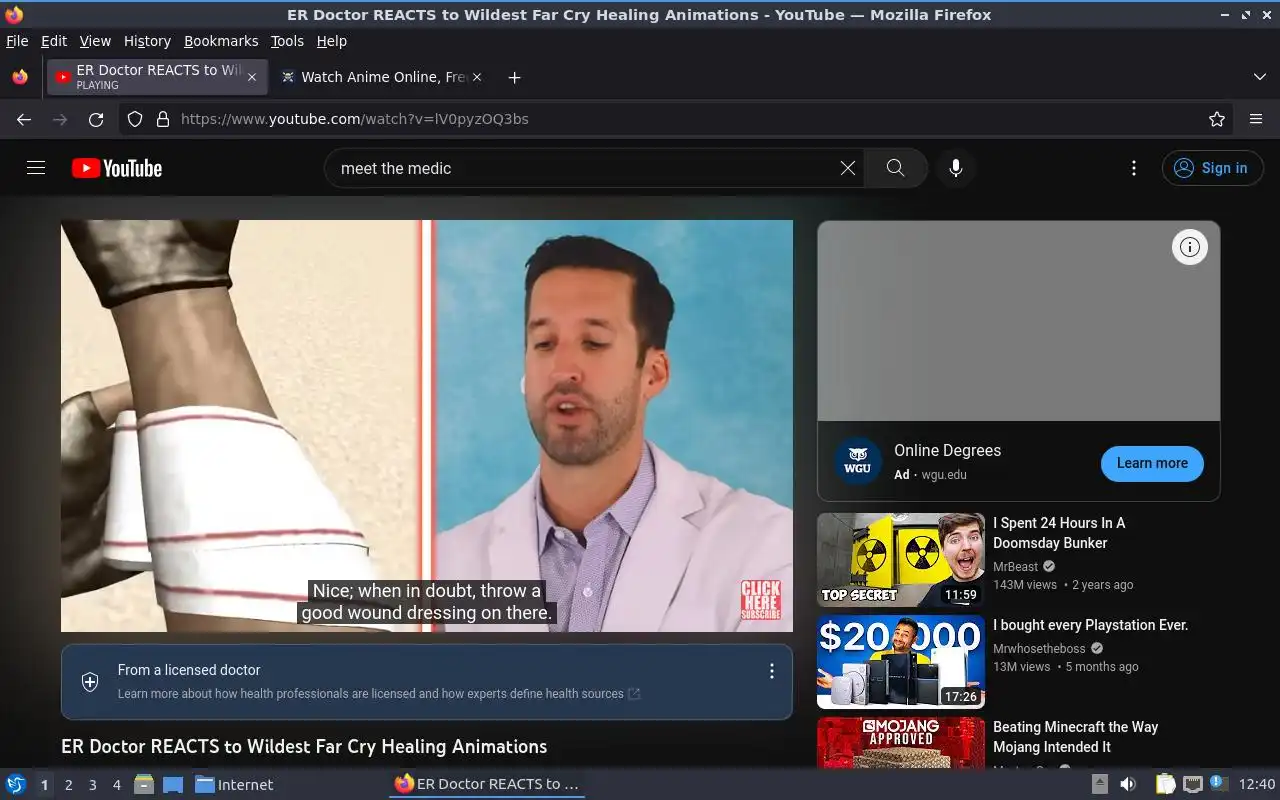This screenshot has height=800, width=1280.
Task: Open the file manager taskbar icon
Action: tap(144, 785)
